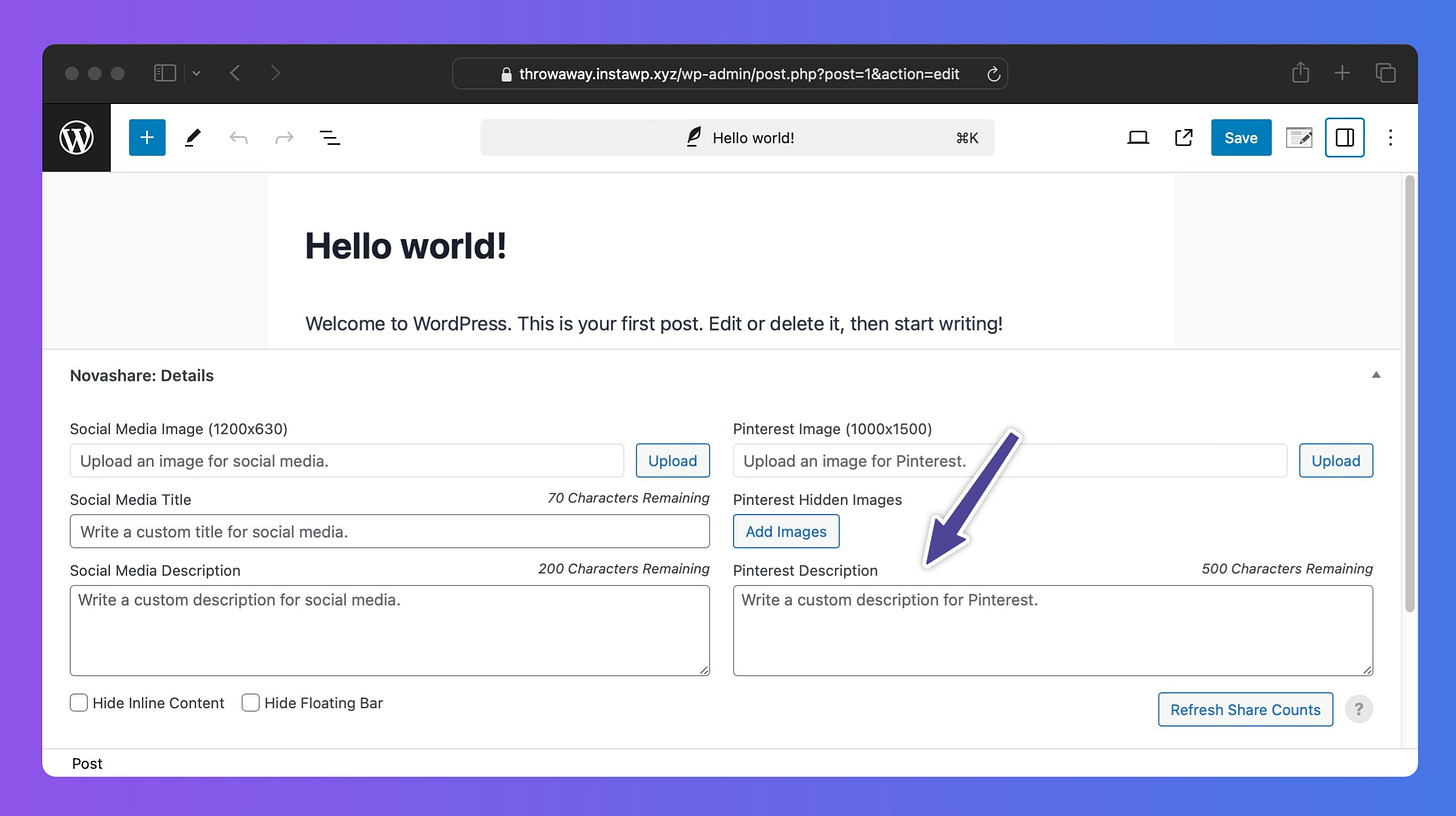Viewport: 1456px width, 816px height.
Task: Click the Hello world! post title heading
Action: pyautogui.click(x=406, y=245)
